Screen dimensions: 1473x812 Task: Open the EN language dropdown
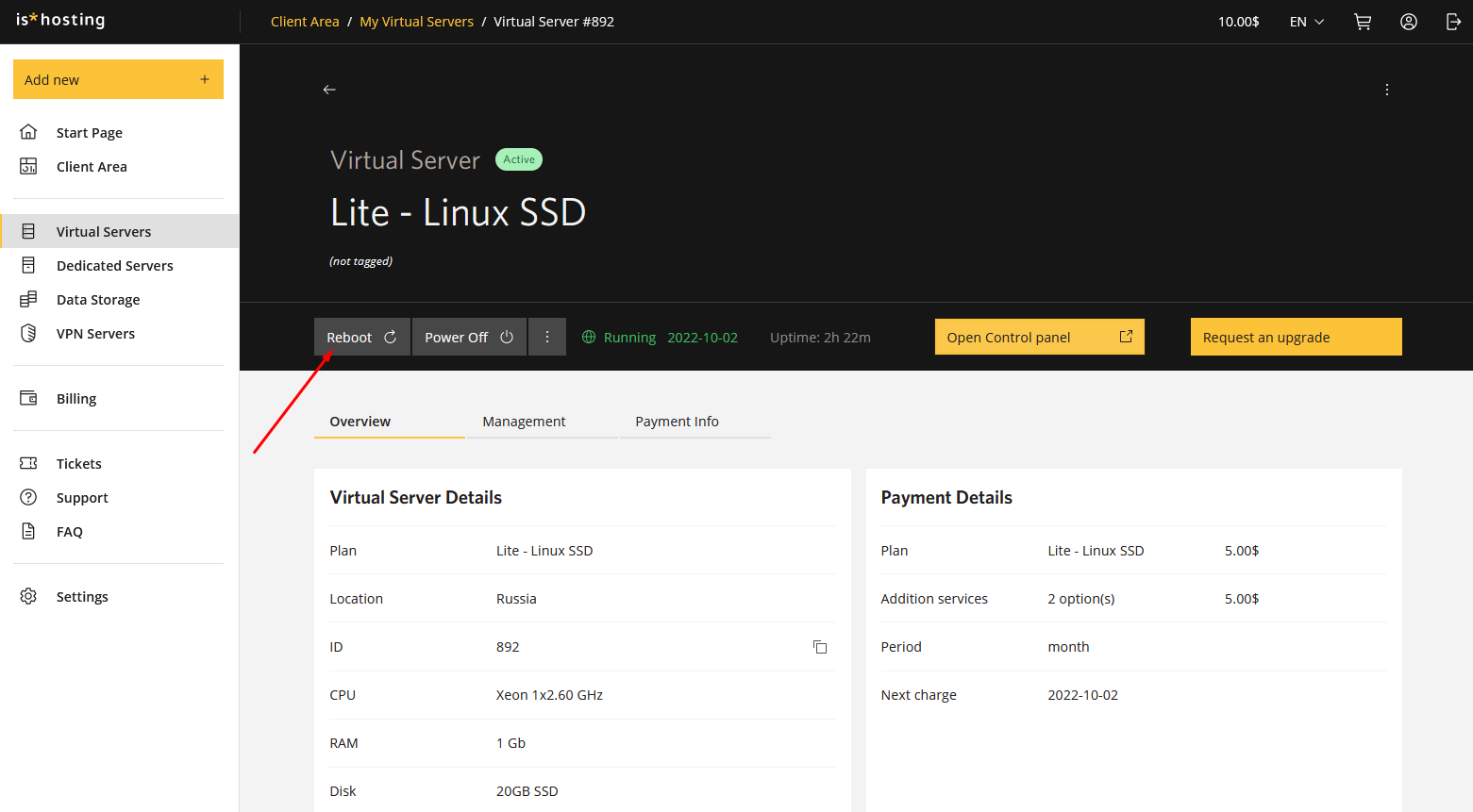[1305, 21]
